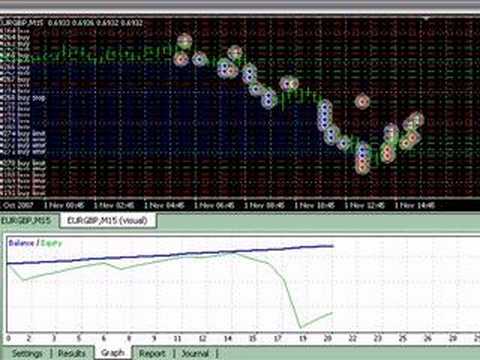Select the Graph tab in the tester
480x360 pixels.
113,353
